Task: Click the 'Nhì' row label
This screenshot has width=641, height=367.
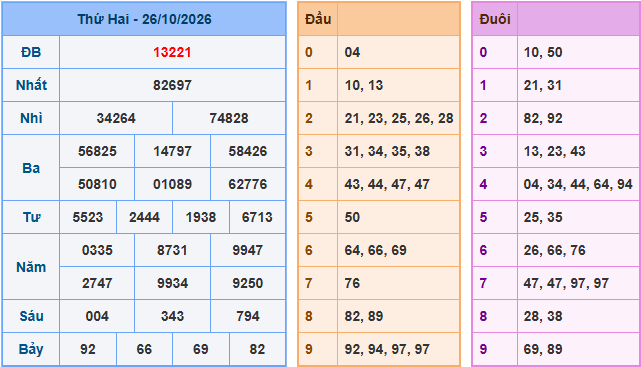Action: coord(31,119)
